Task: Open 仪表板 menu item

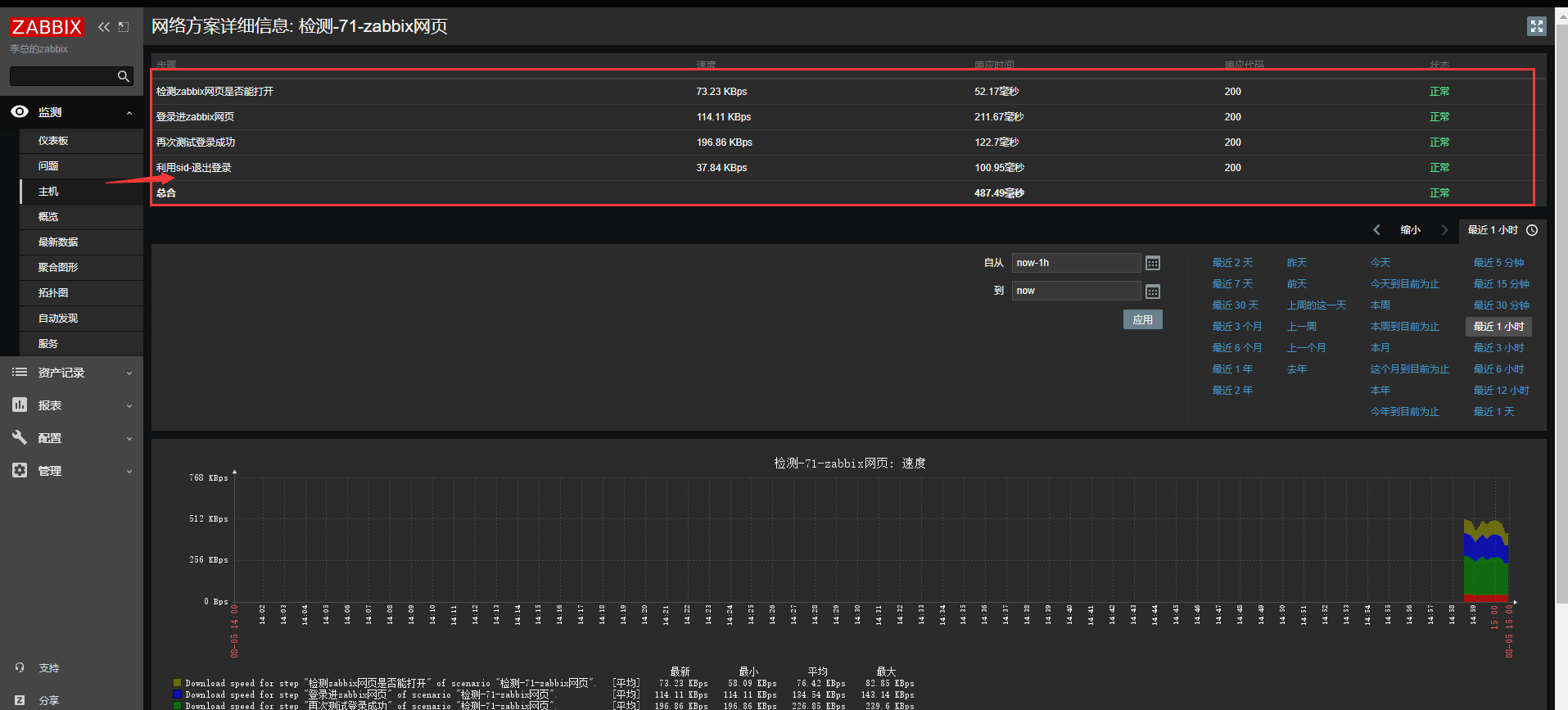Action: pos(53,141)
